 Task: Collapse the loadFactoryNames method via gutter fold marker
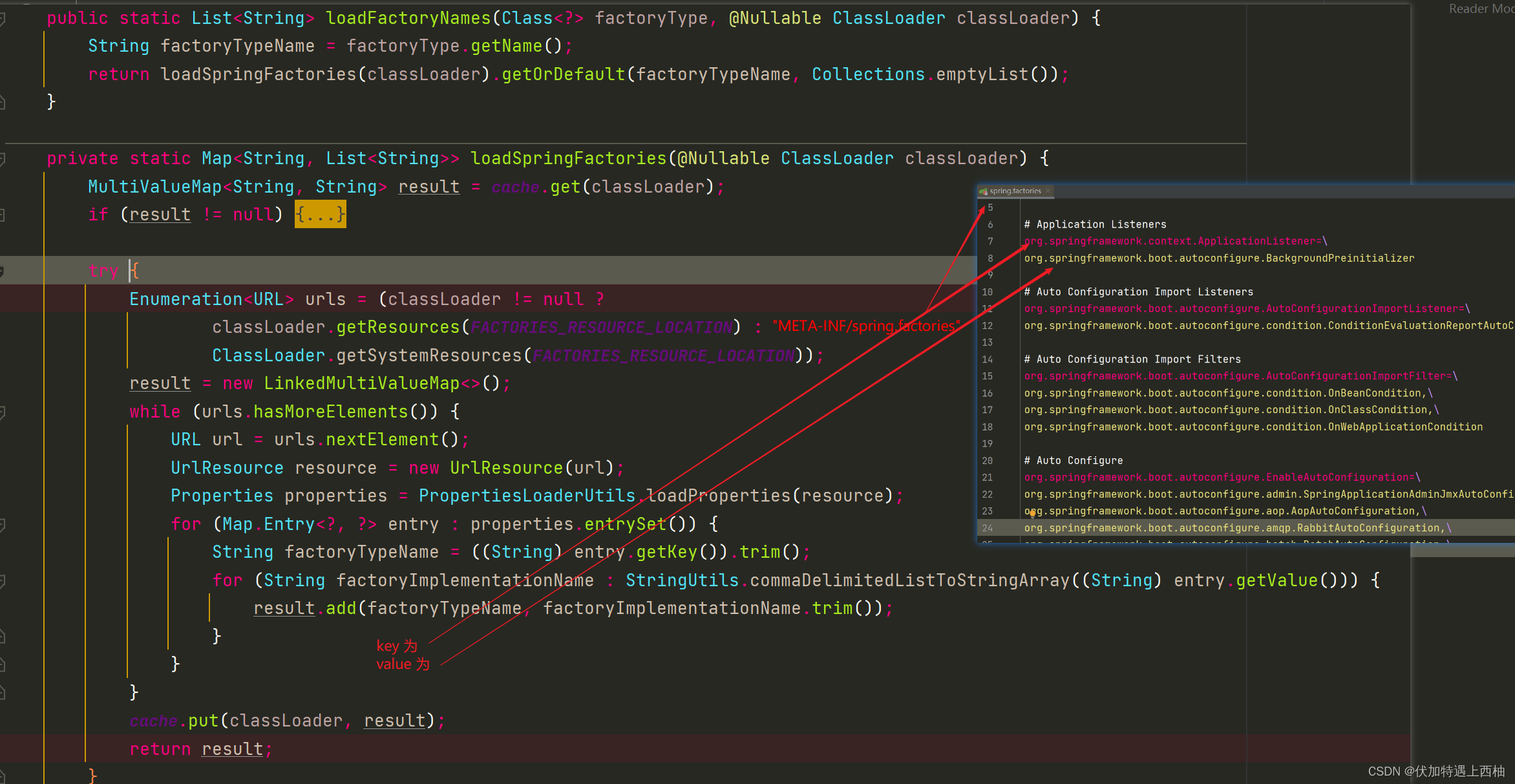point(3,19)
